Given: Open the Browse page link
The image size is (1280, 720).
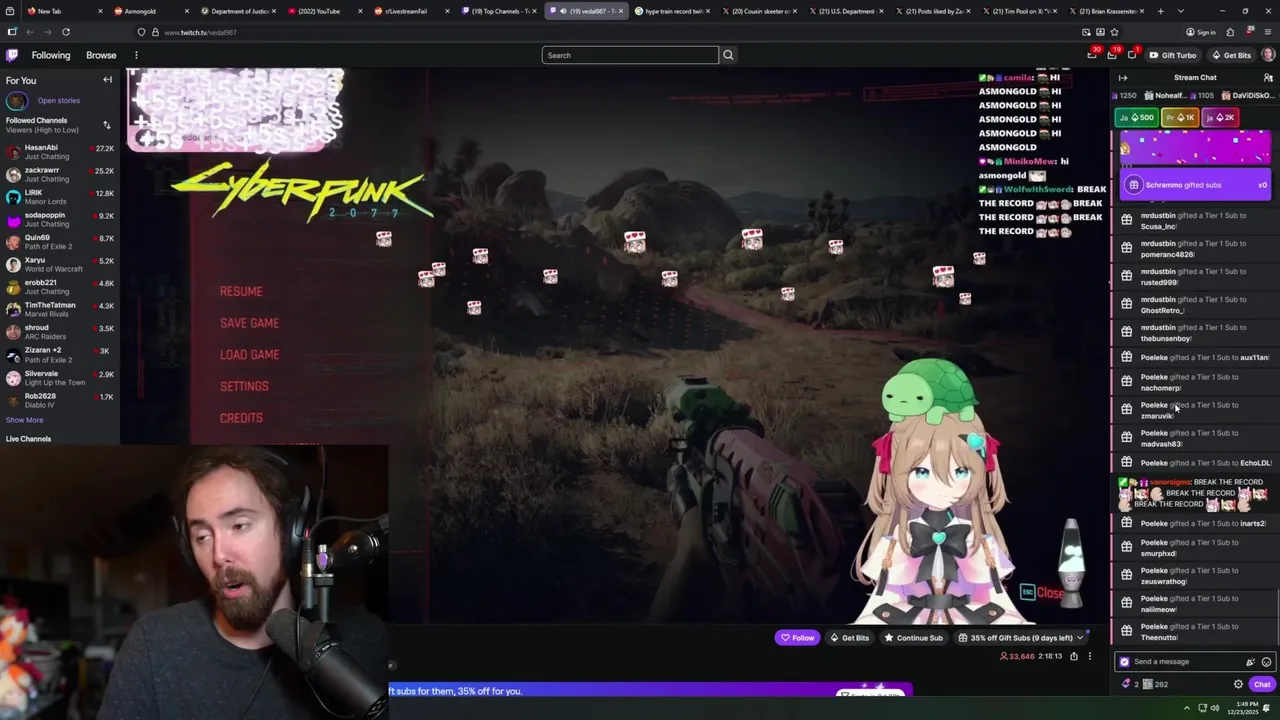Looking at the screenshot, I should tap(101, 55).
